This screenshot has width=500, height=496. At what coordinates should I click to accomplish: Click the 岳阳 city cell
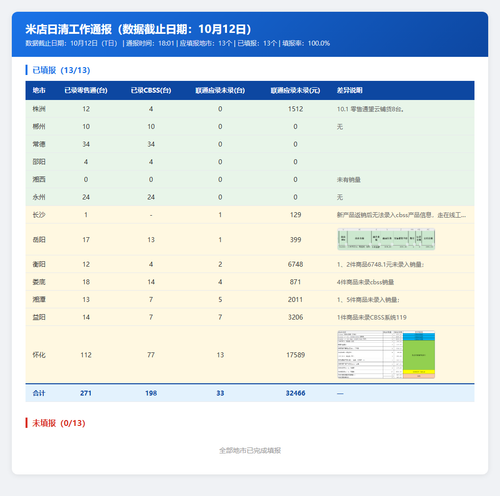click(x=39, y=240)
